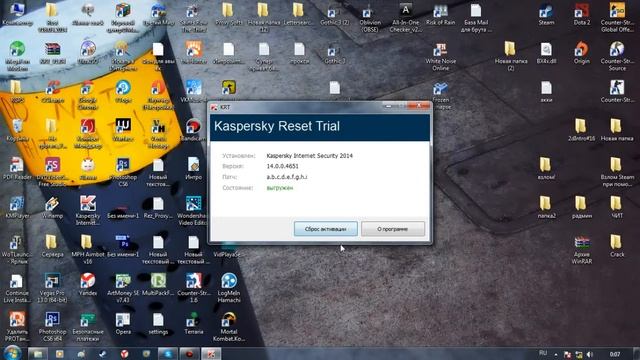Open Counter-Strike Global Offensive shortcut
The width and height of the screenshot is (640, 360).
tap(617, 17)
